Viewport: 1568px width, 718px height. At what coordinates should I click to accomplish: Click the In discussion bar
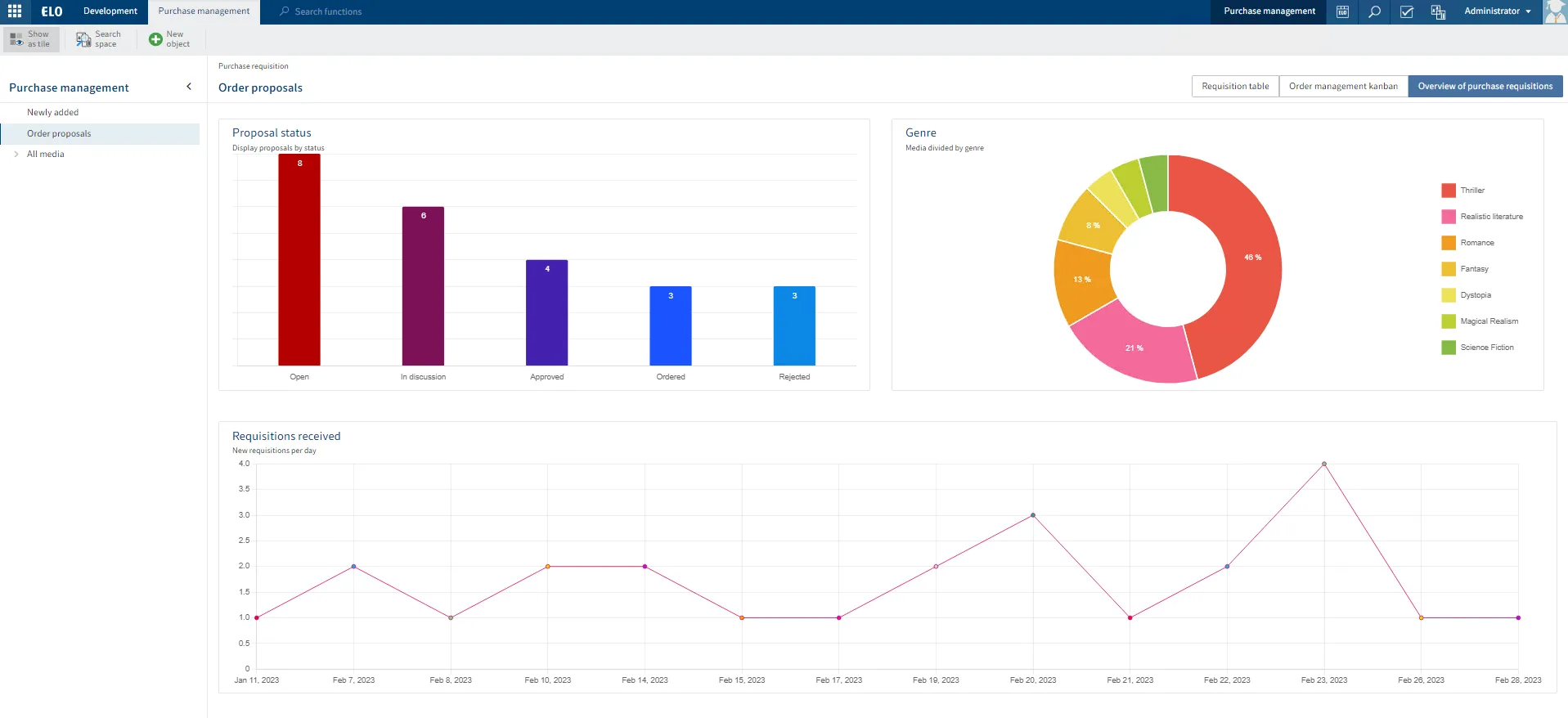pos(423,286)
